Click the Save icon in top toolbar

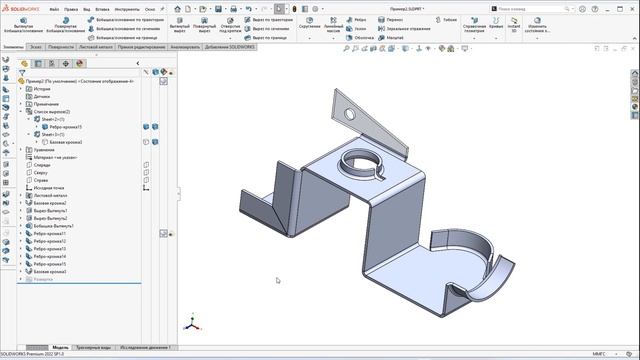pos(218,9)
